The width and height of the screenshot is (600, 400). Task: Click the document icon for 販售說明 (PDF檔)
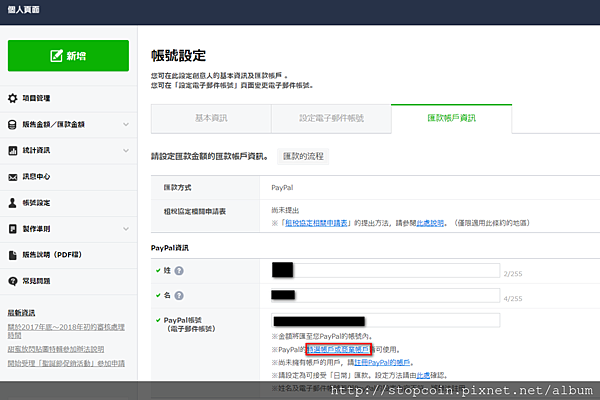pos(13,255)
